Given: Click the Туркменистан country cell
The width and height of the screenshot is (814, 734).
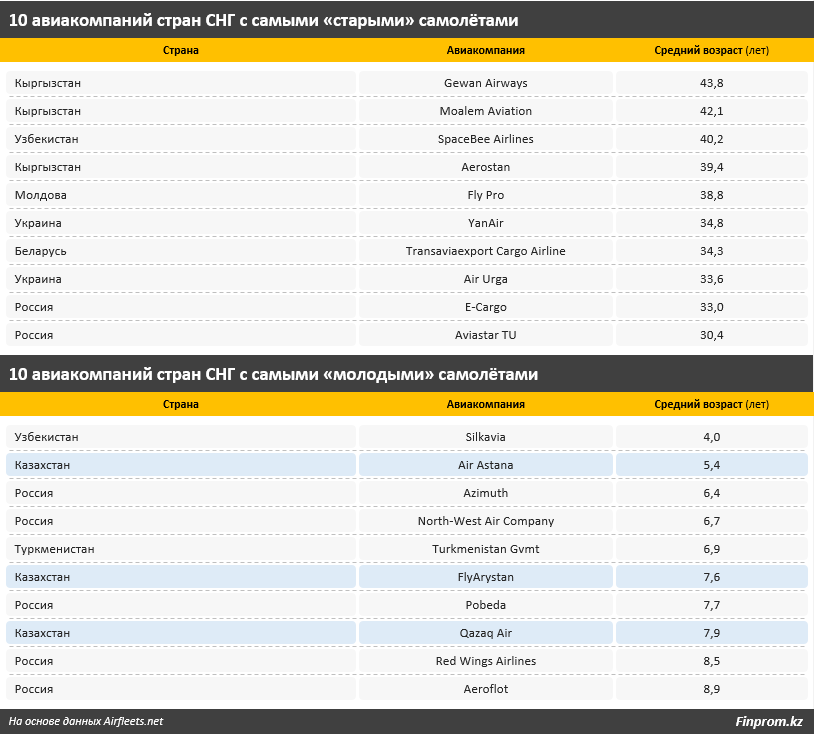Looking at the screenshot, I should 181,549.
